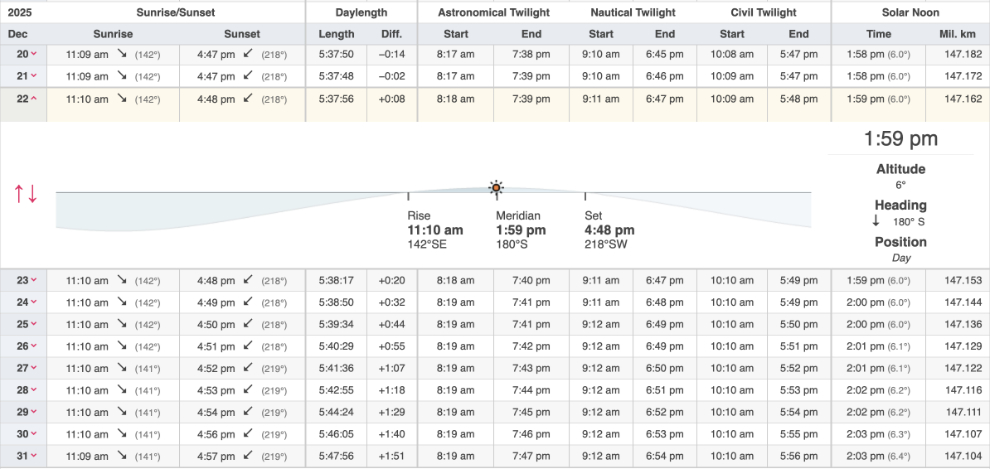The height and width of the screenshot is (469, 990).
Task: Click the sun icon on the daylight graph
Action: coord(496,187)
